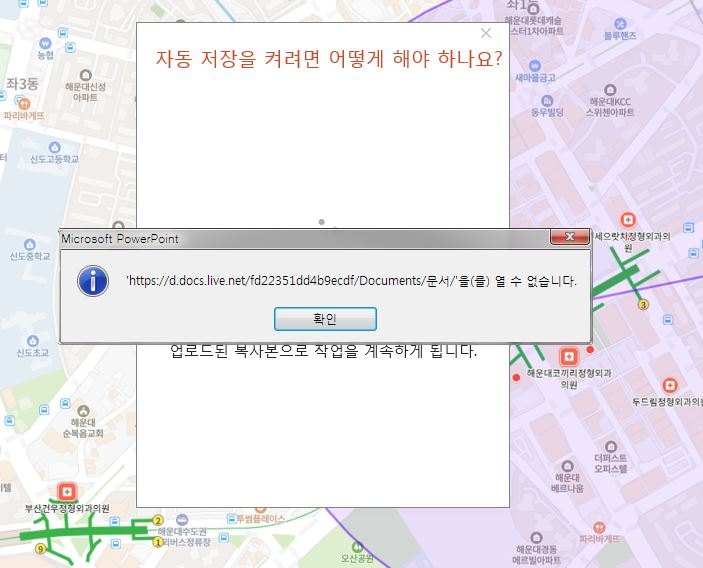Click the auto-save question heading in the white popup
703x568 pixels.
point(329,59)
